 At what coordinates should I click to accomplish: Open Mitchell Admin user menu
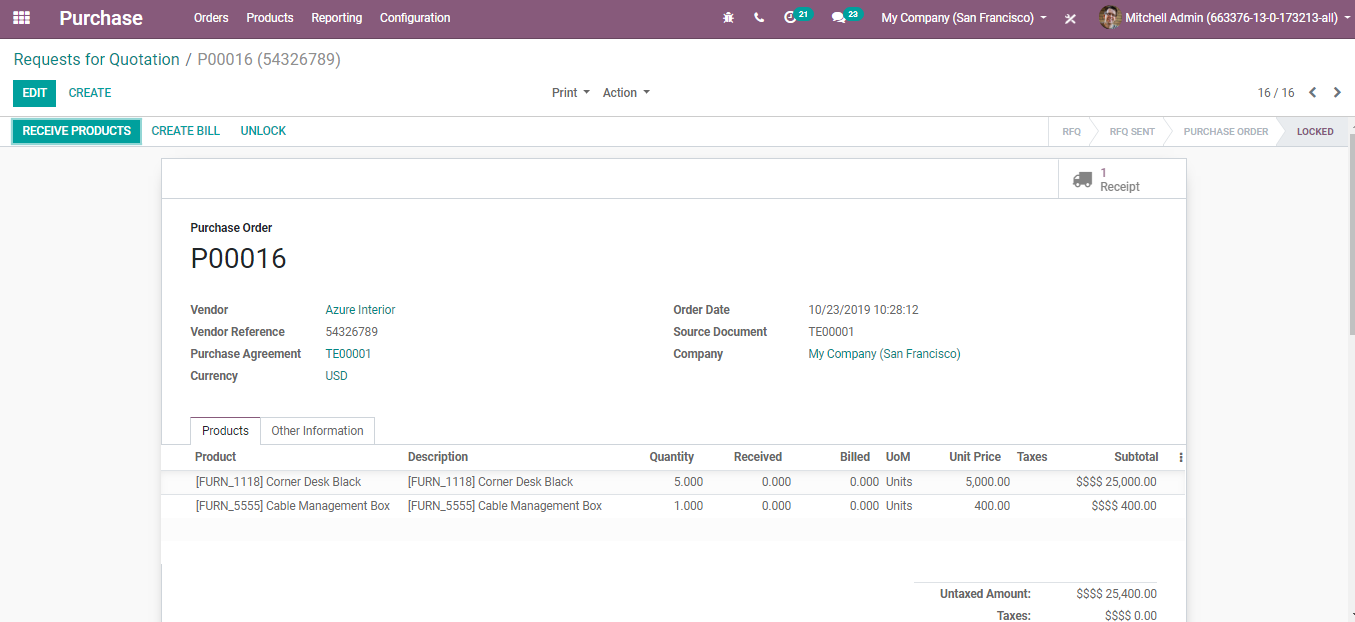(x=1224, y=18)
